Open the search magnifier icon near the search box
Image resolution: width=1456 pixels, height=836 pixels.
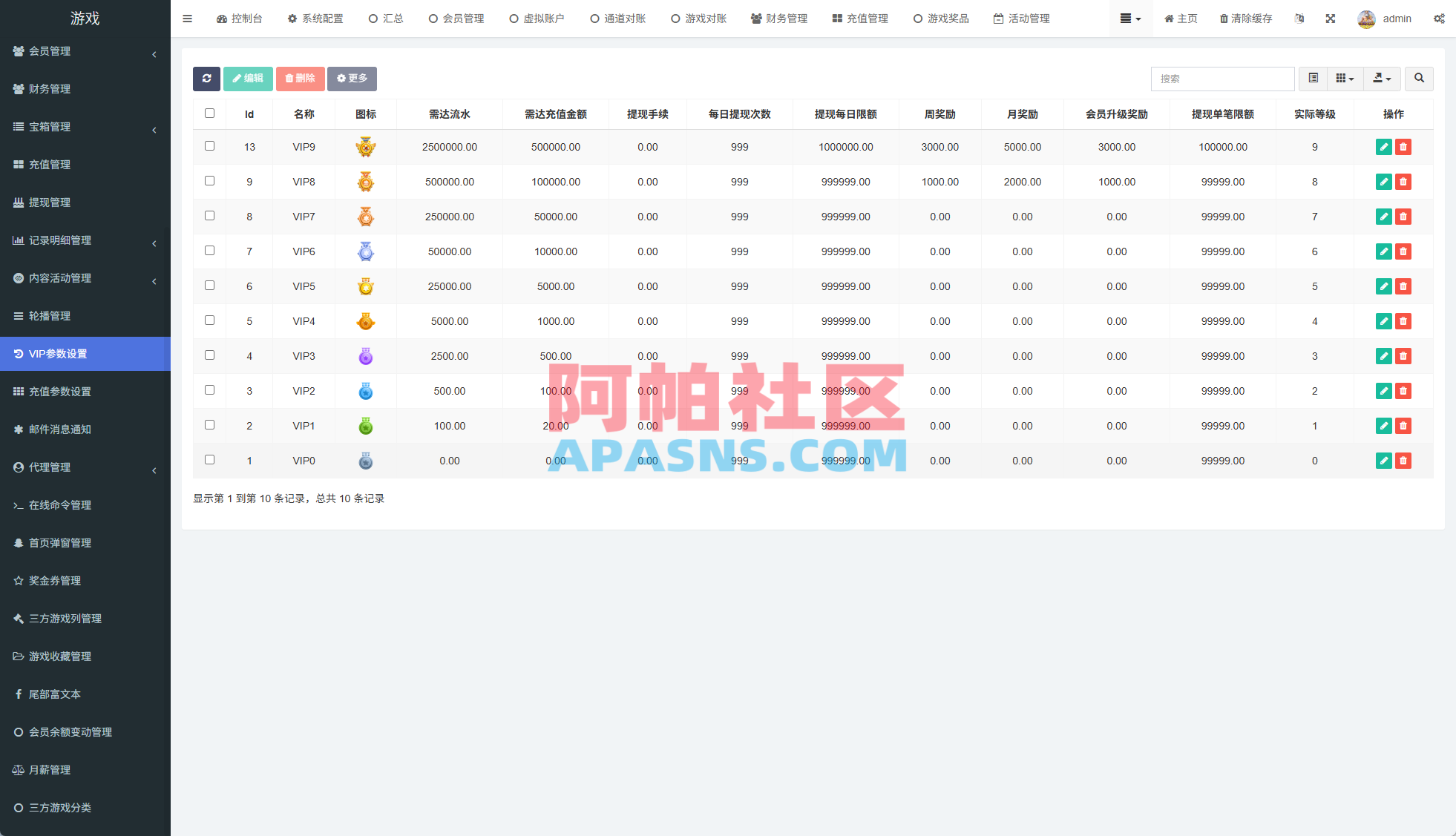pyautogui.click(x=1419, y=79)
